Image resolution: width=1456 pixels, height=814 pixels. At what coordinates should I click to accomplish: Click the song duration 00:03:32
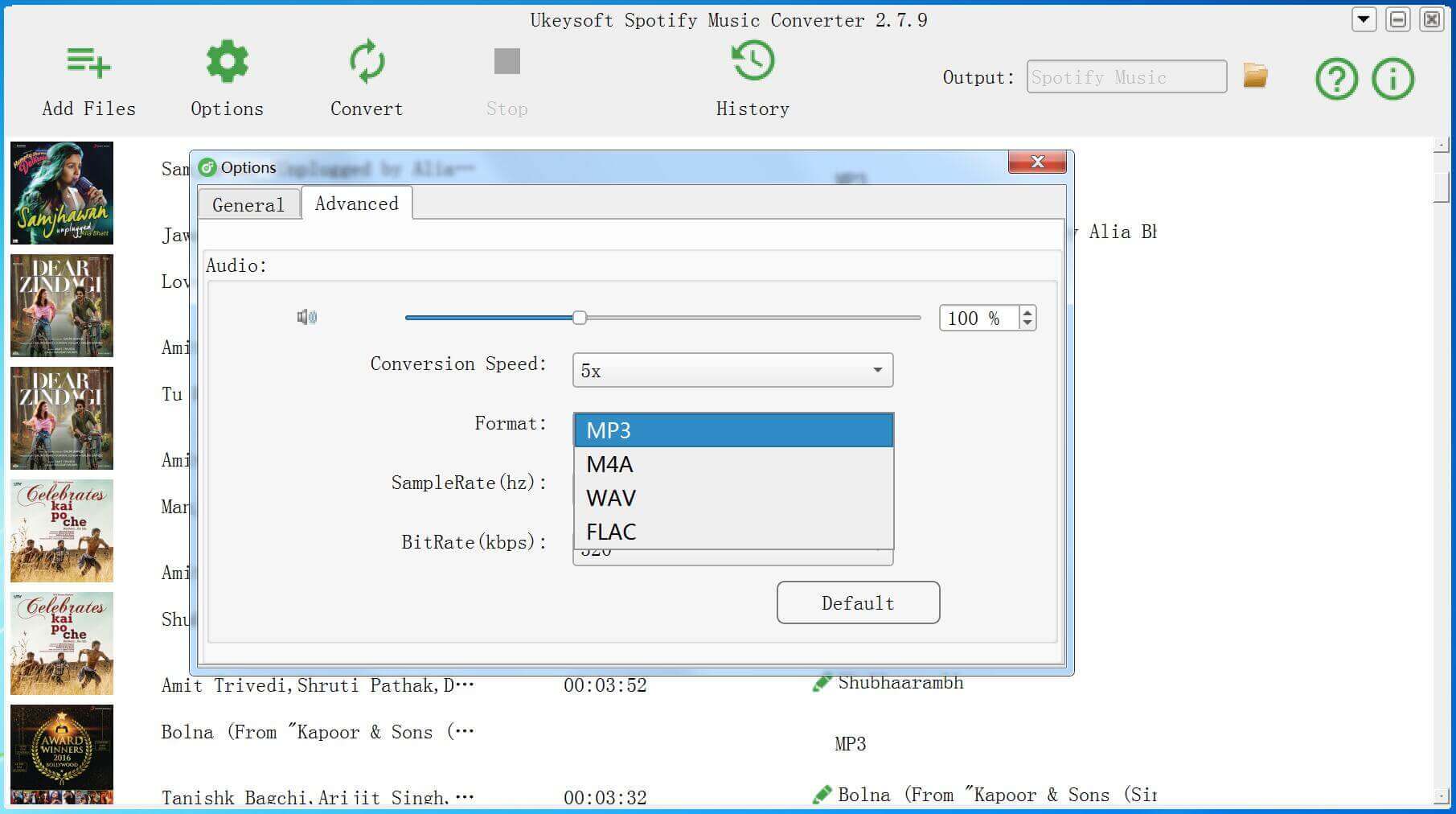(x=605, y=797)
